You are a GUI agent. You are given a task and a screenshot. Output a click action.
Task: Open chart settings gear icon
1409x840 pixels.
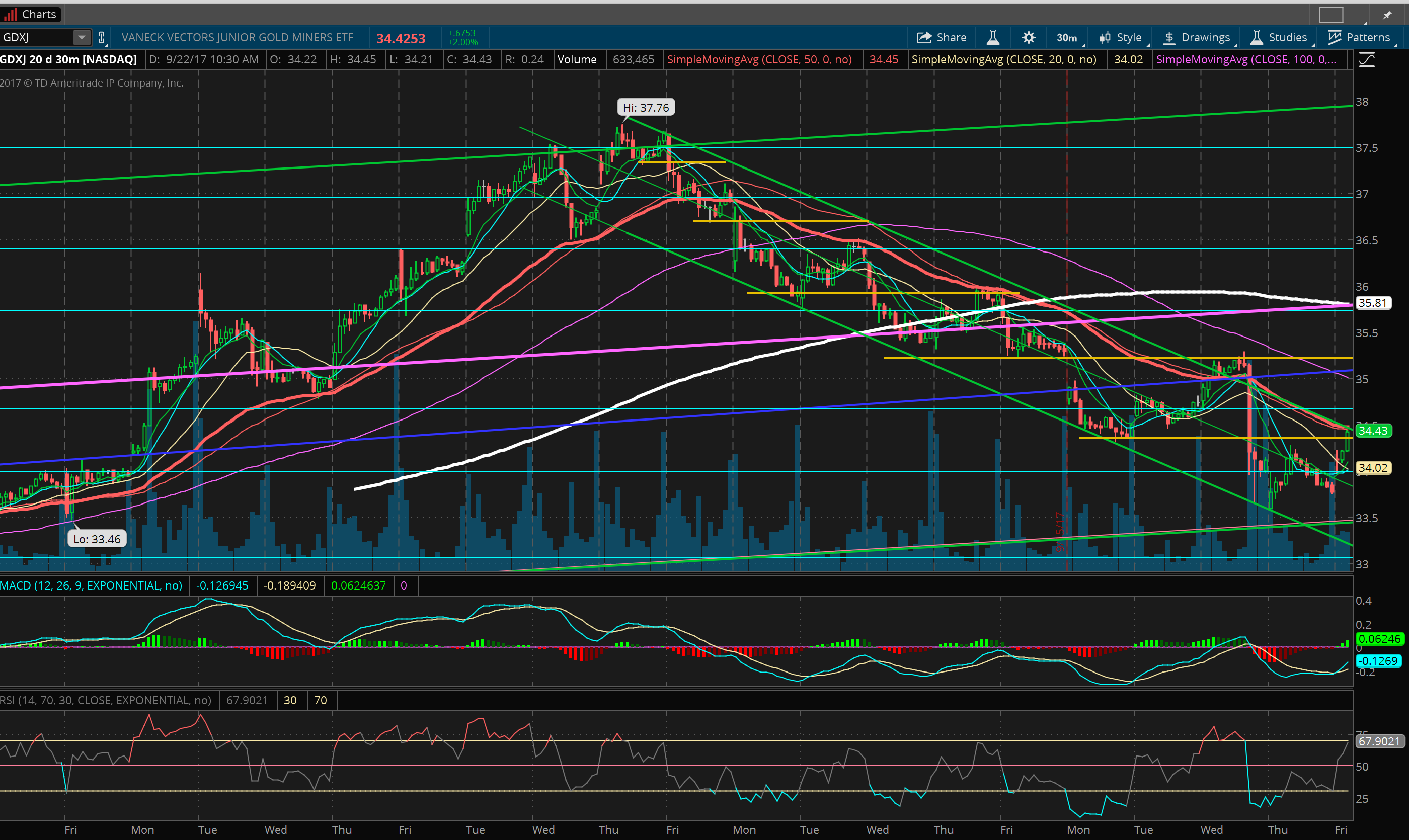(x=1029, y=37)
